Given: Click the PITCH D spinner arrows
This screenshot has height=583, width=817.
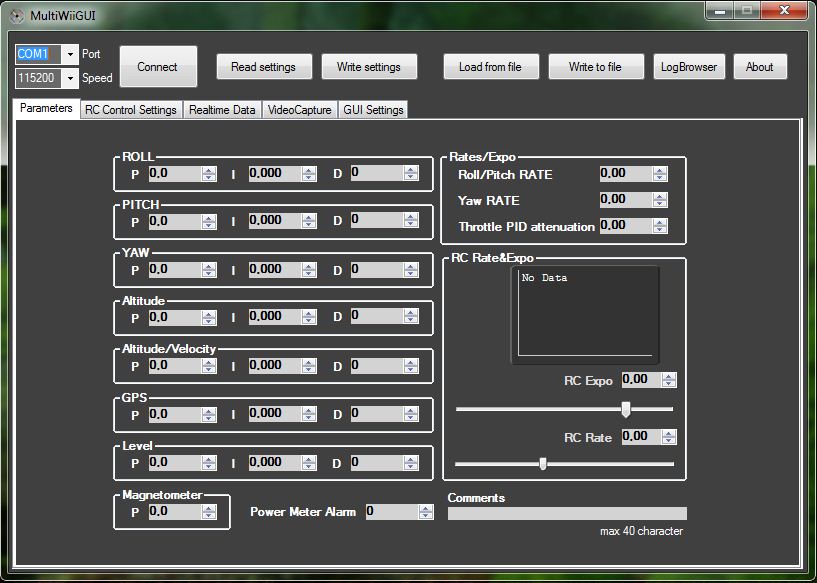Looking at the screenshot, I should [411, 220].
